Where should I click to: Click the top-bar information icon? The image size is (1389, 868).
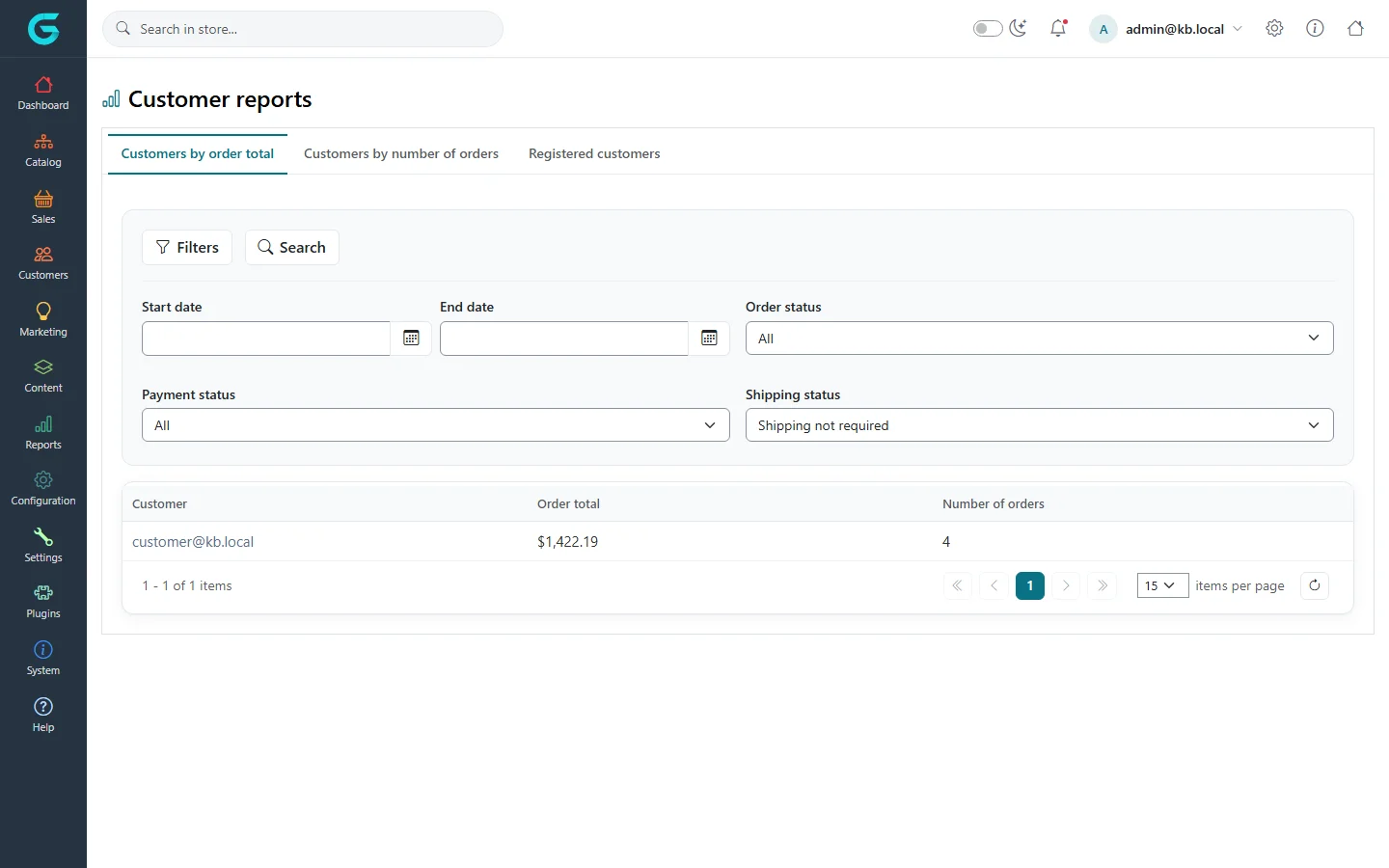[x=1315, y=29]
